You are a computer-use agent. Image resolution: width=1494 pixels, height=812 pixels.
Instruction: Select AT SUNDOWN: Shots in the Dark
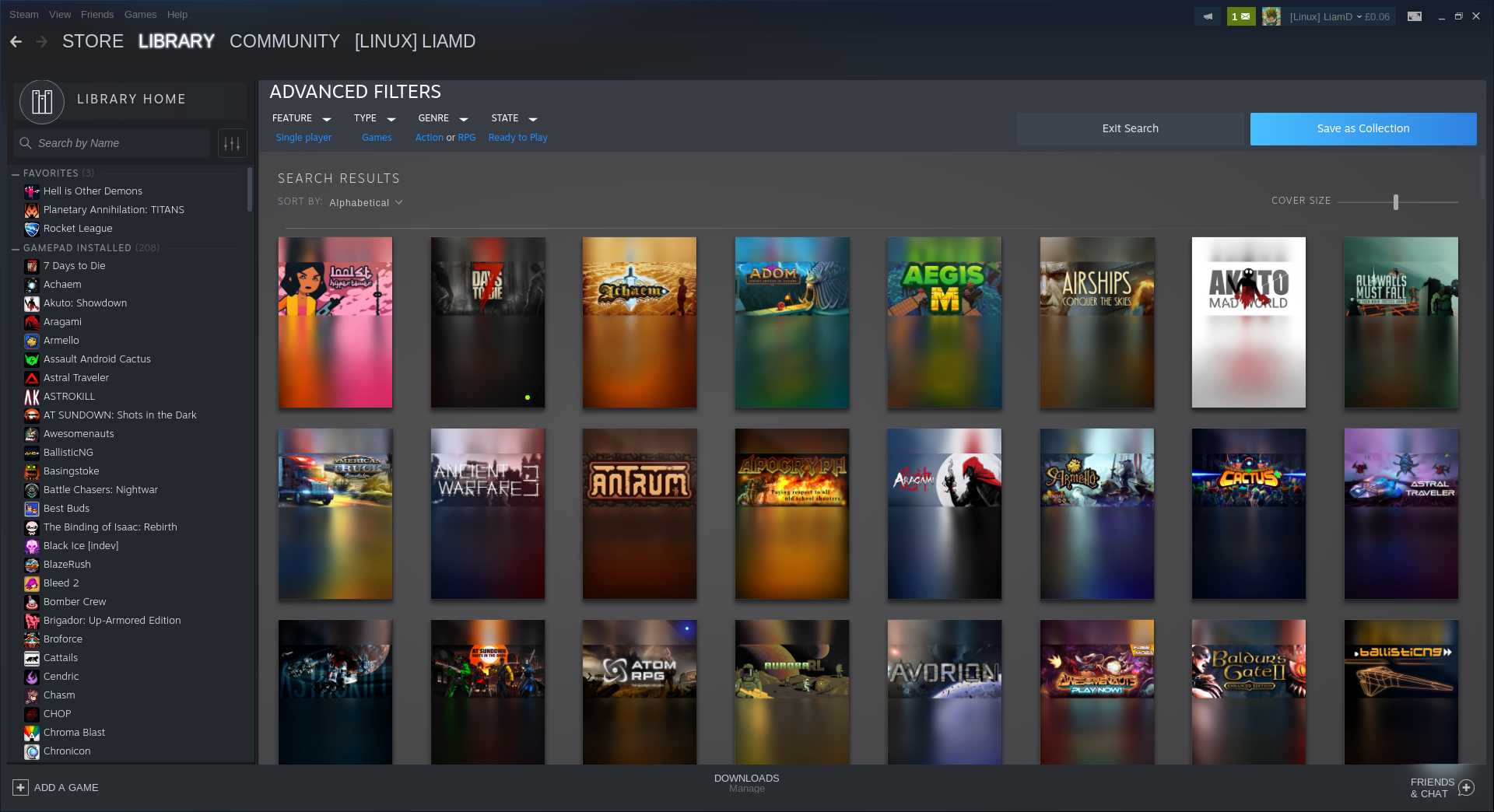(120, 415)
